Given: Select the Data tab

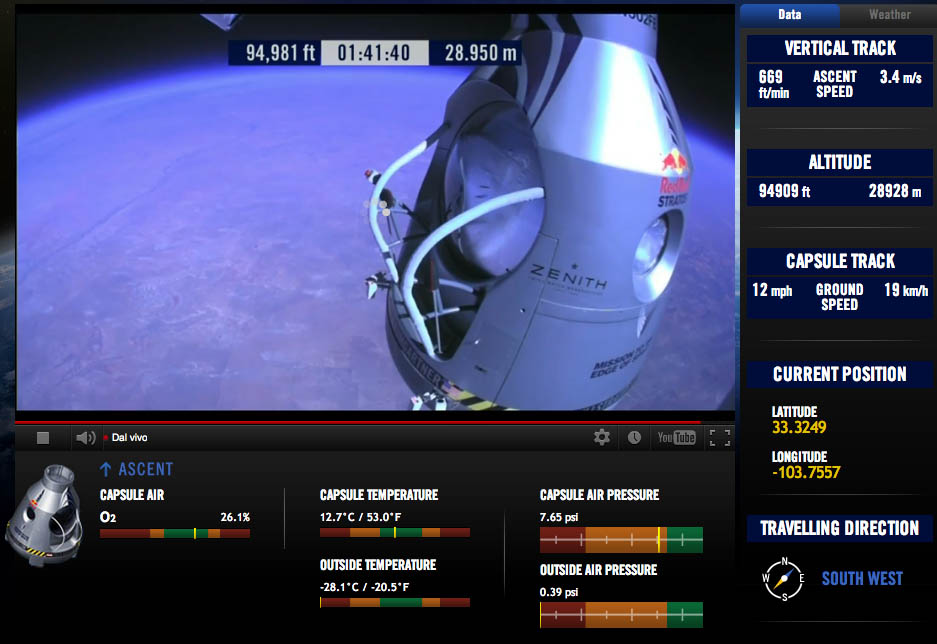Looking at the screenshot, I should click(789, 14).
